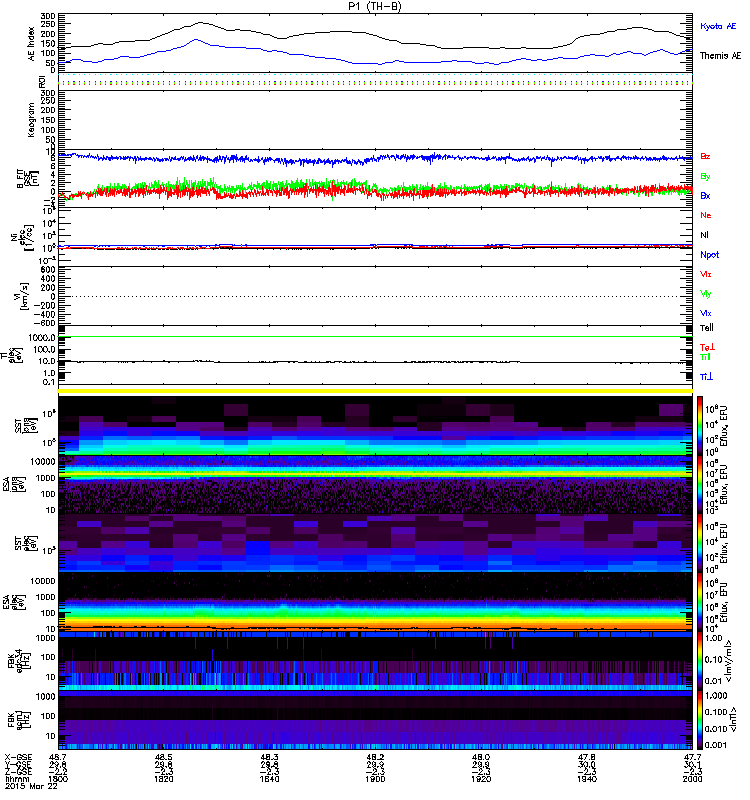Click the 1940 time tick label

point(587,779)
